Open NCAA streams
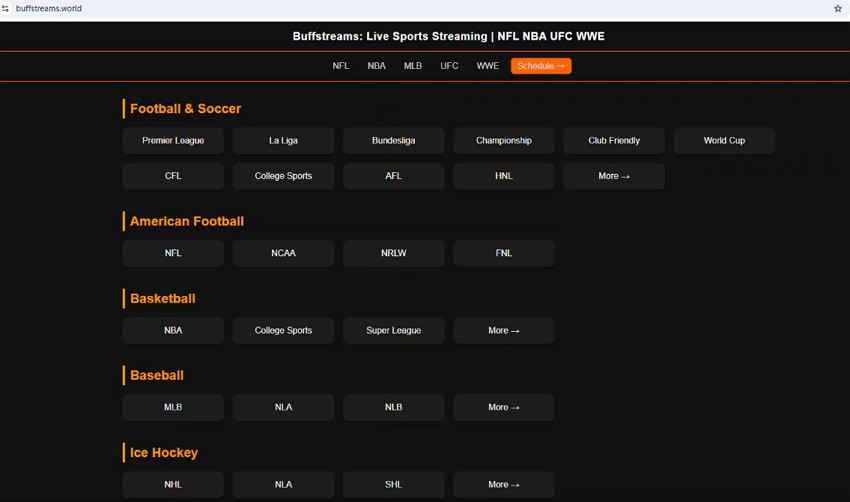Image resolution: width=850 pixels, height=502 pixels. 283,253
